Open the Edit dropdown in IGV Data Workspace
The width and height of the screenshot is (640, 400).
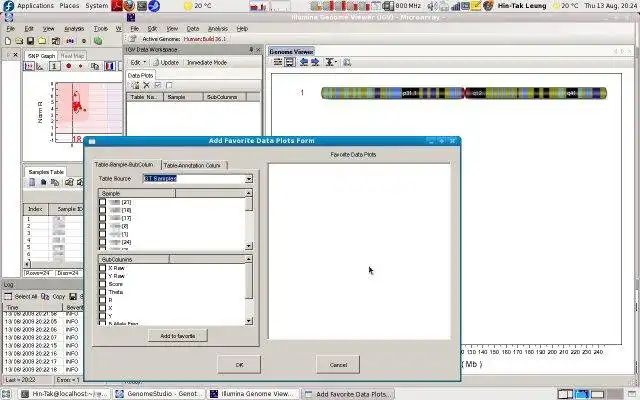(x=138, y=62)
